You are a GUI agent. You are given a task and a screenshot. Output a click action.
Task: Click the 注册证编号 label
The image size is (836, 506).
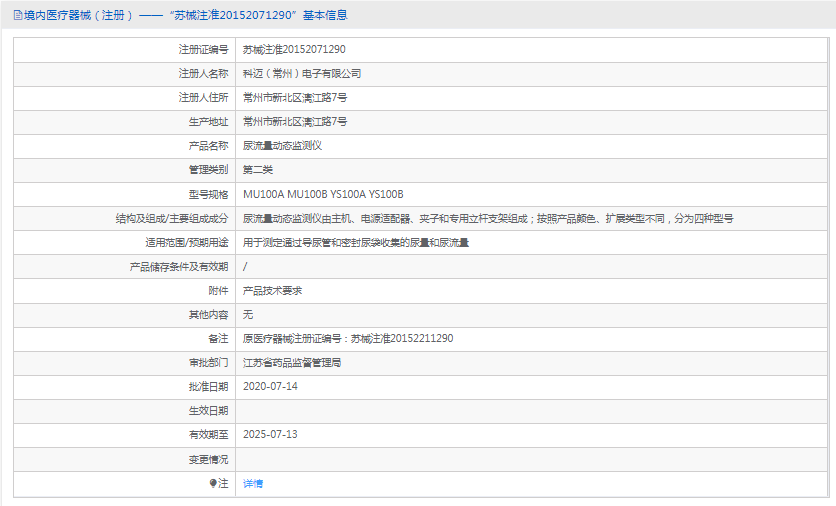203,50
